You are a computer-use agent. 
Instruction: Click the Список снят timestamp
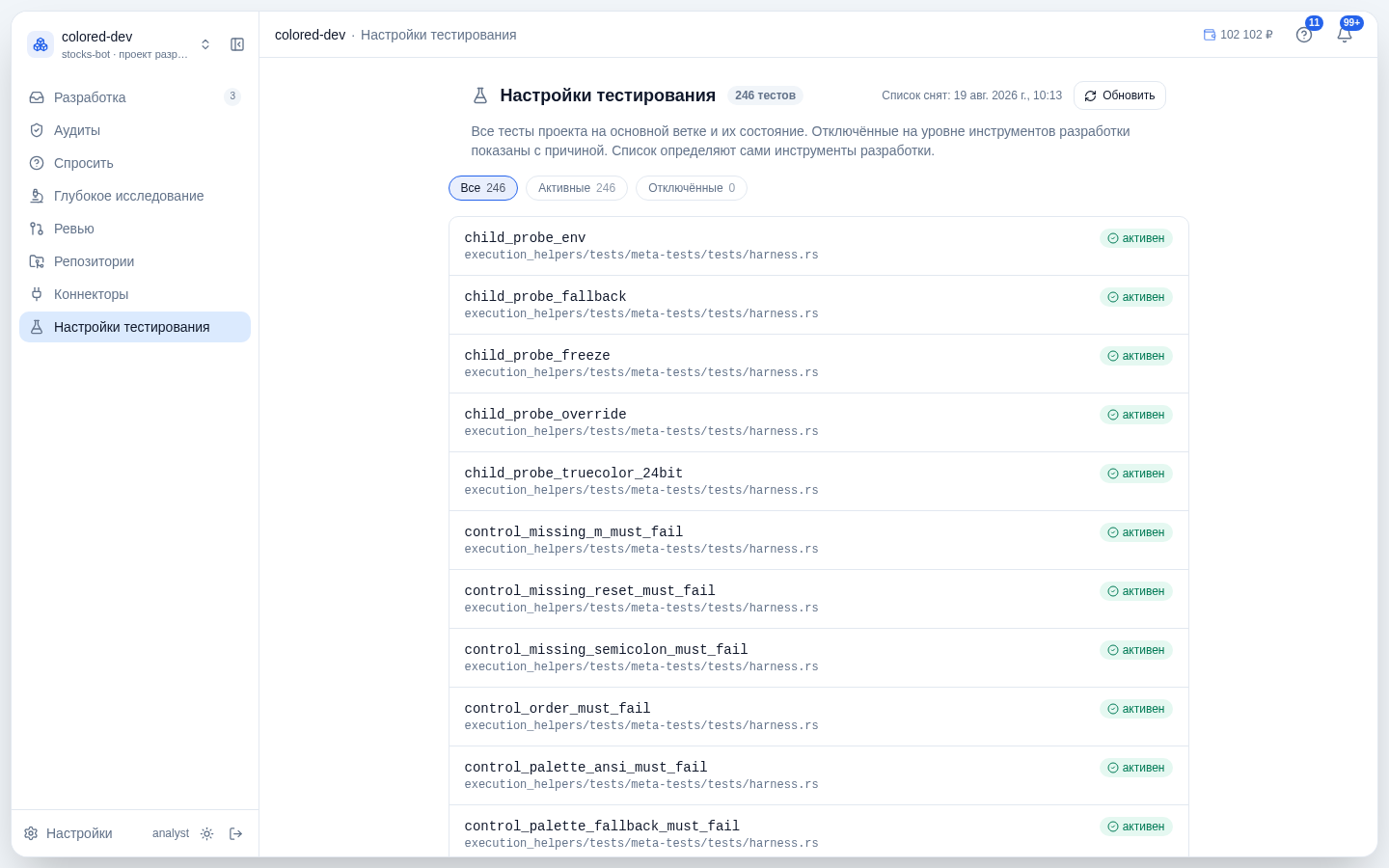(x=971, y=95)
